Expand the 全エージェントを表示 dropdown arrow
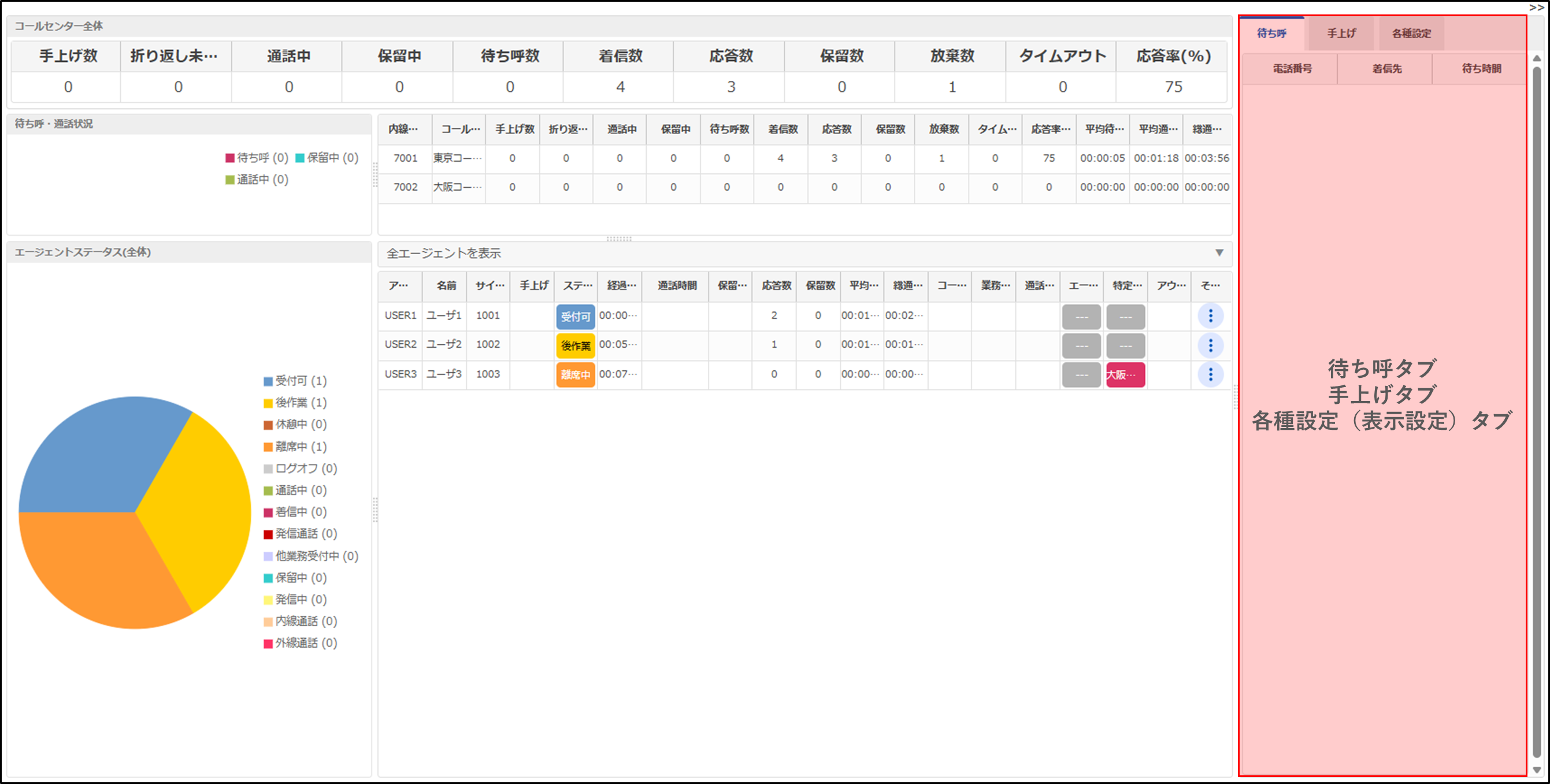 click(1218, 252)
